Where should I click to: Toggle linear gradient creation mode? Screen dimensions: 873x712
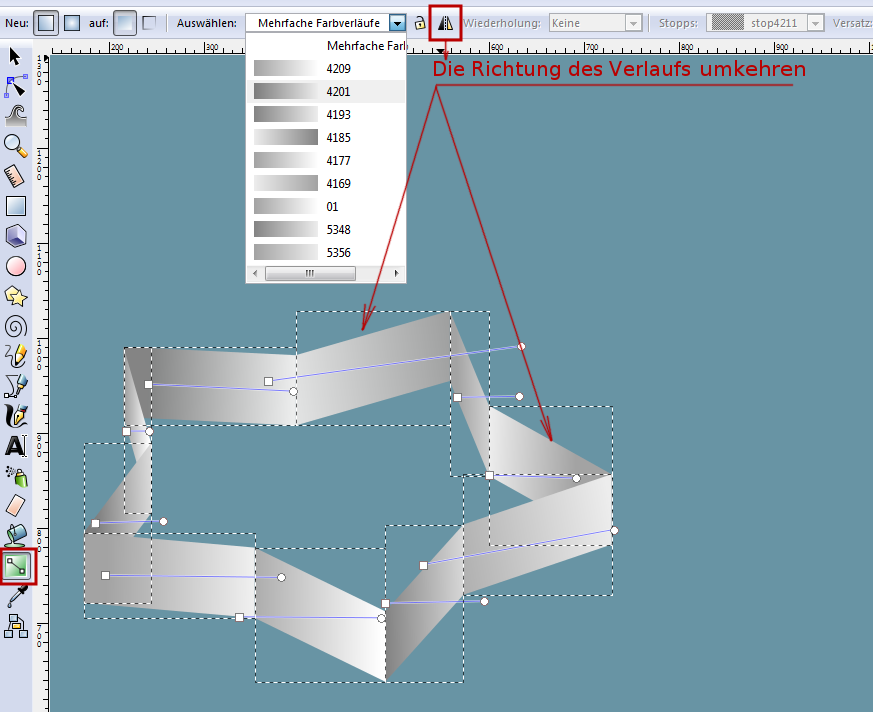pos(46,22)
